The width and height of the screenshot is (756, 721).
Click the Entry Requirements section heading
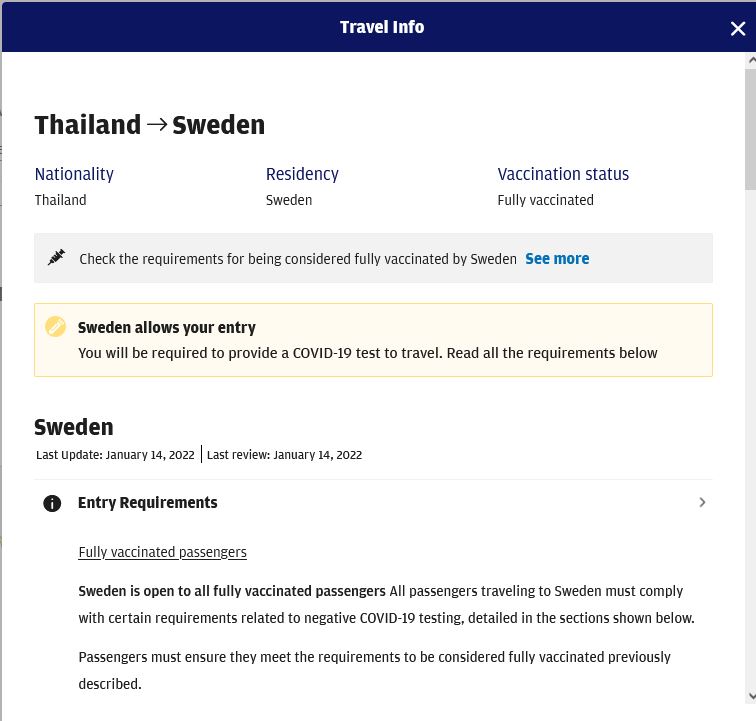(148, 503)
